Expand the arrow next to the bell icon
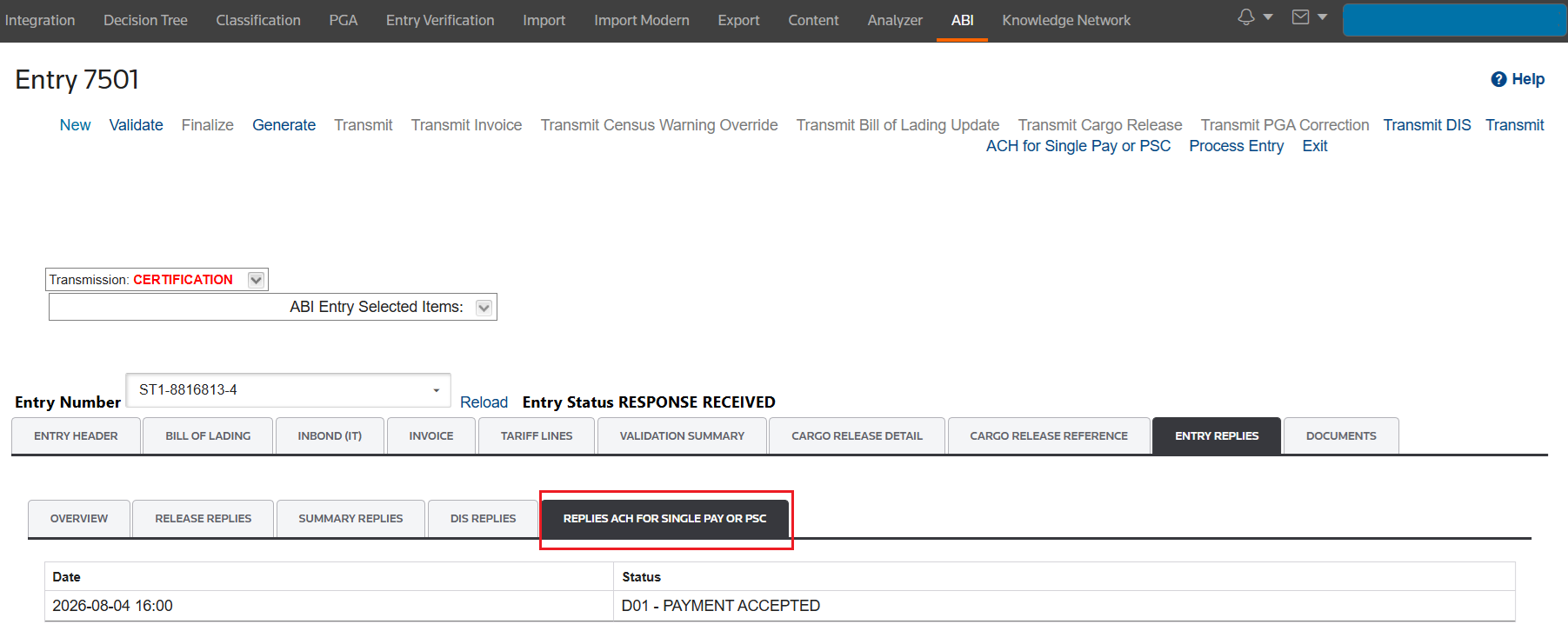 1268,17
